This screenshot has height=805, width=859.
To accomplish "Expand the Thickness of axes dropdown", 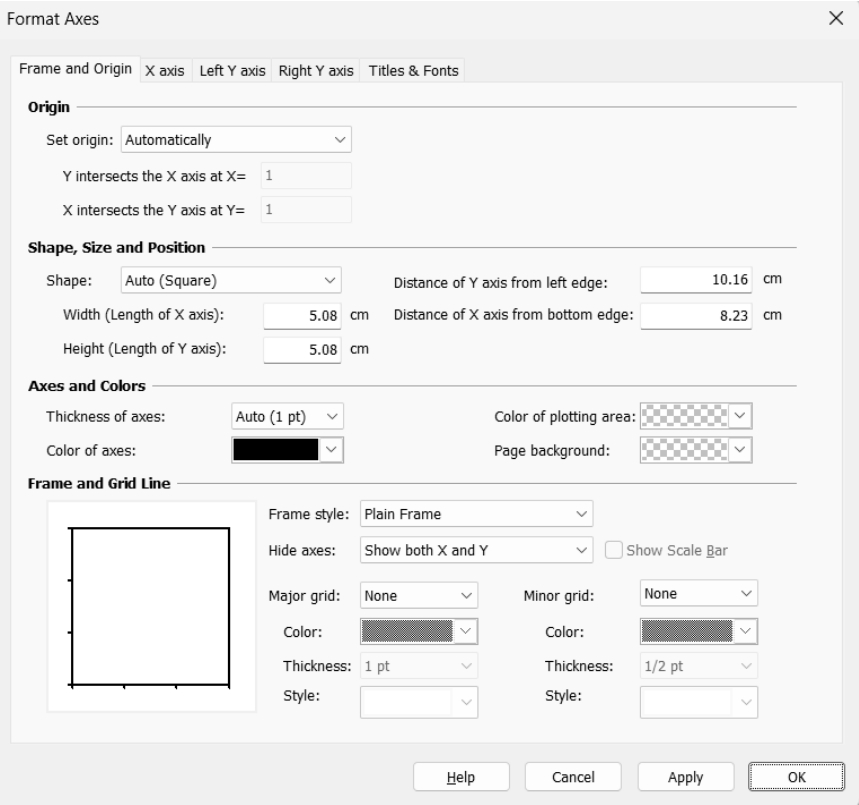I will (287, 415).
